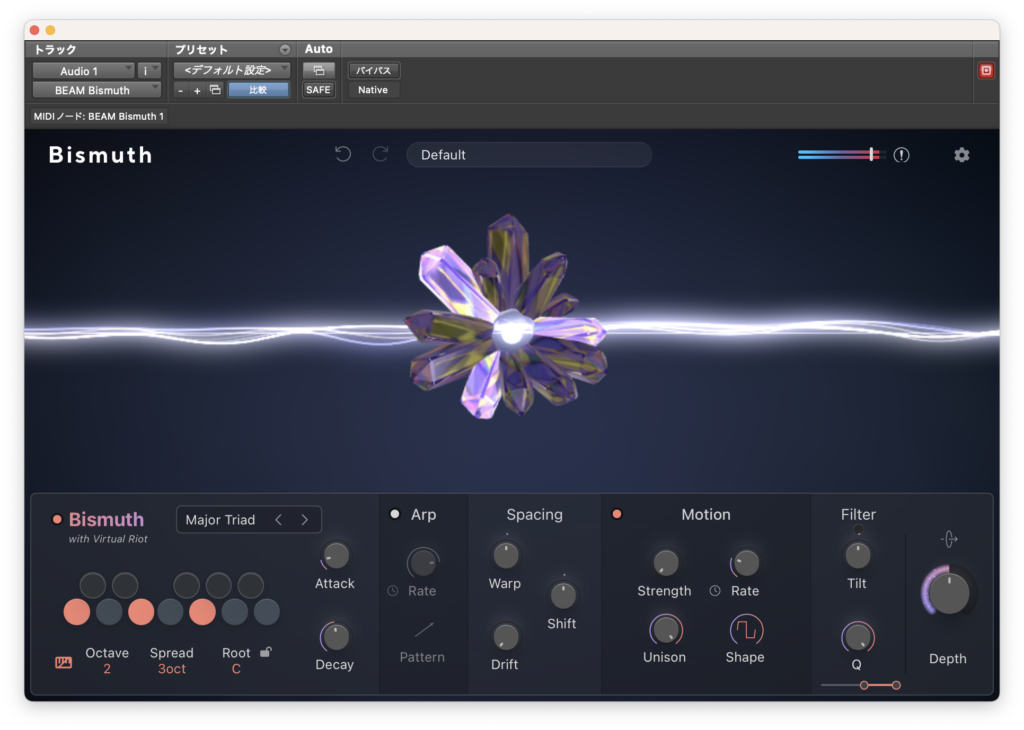Image resolution: width=1024 pixels, height=730 pixels.
Task: Open the プリセット circular menu arrow
Action: click(x=285, y=50)
